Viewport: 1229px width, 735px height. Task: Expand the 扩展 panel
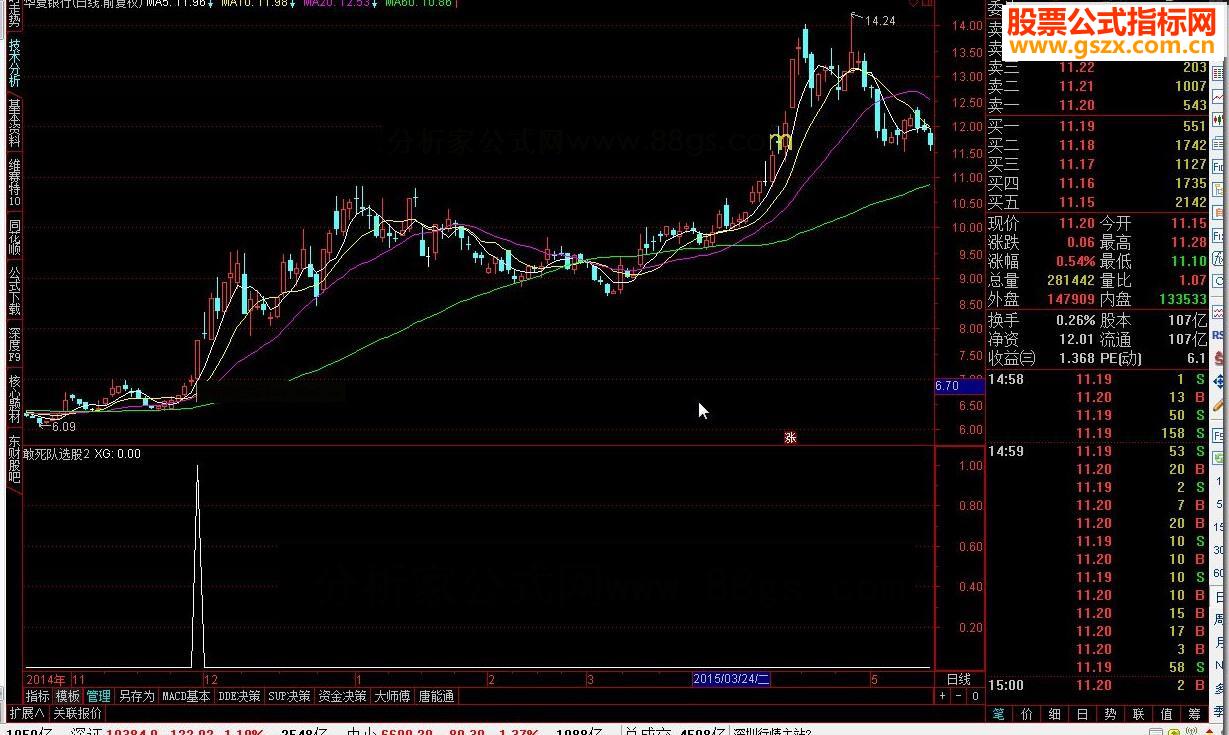tap(26, 713)
